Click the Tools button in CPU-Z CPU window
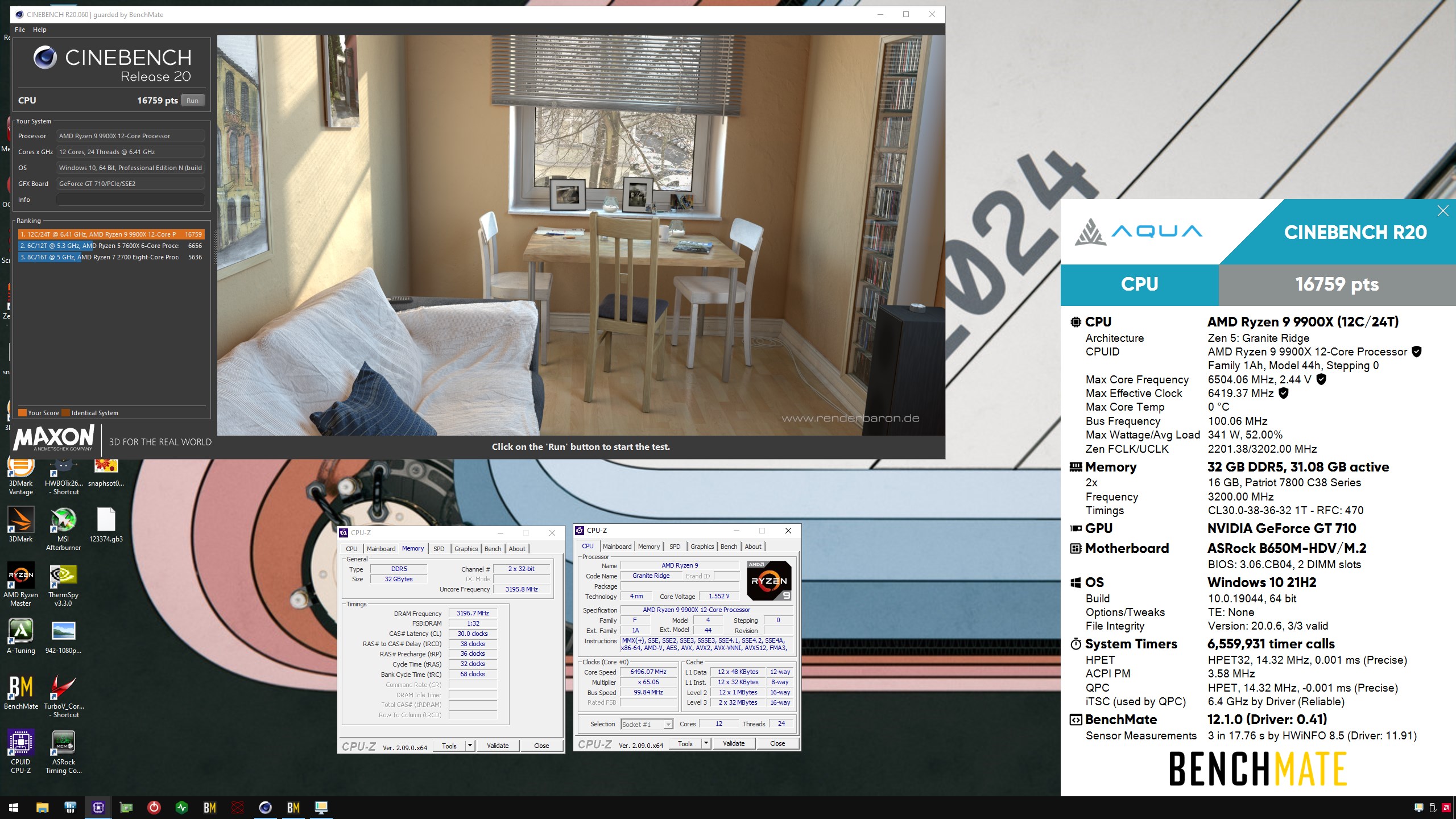The height and width of the screenshot is (819, 1456). pos(685,743)
